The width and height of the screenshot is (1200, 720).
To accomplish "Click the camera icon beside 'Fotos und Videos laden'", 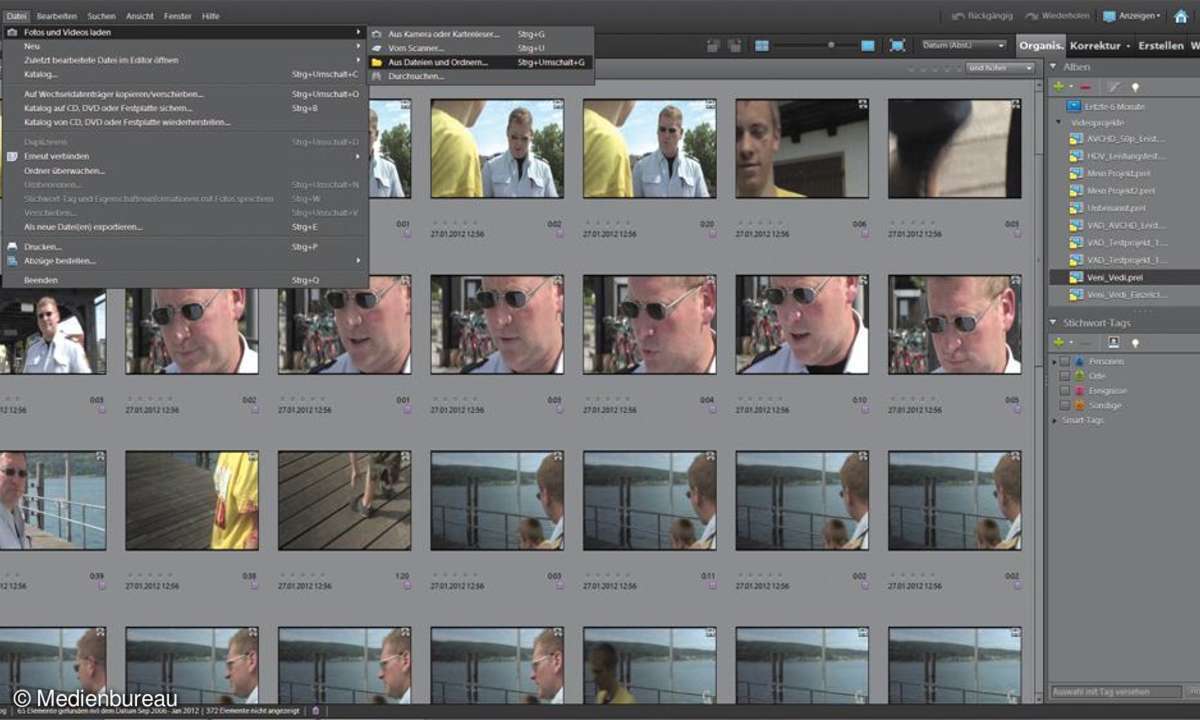I will coord(13,32).
